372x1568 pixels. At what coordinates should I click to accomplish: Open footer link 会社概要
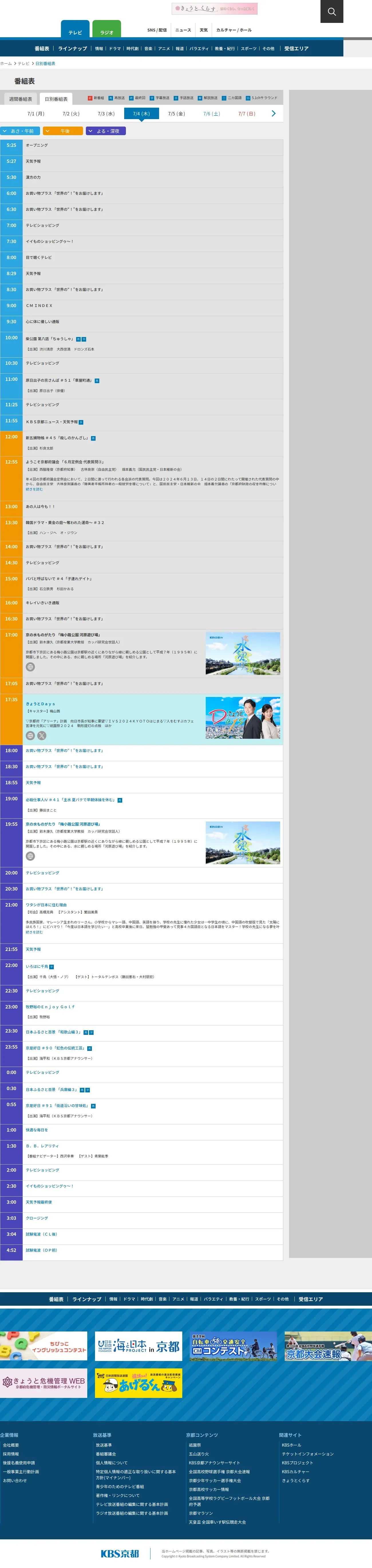click(x=11, y=1445)
